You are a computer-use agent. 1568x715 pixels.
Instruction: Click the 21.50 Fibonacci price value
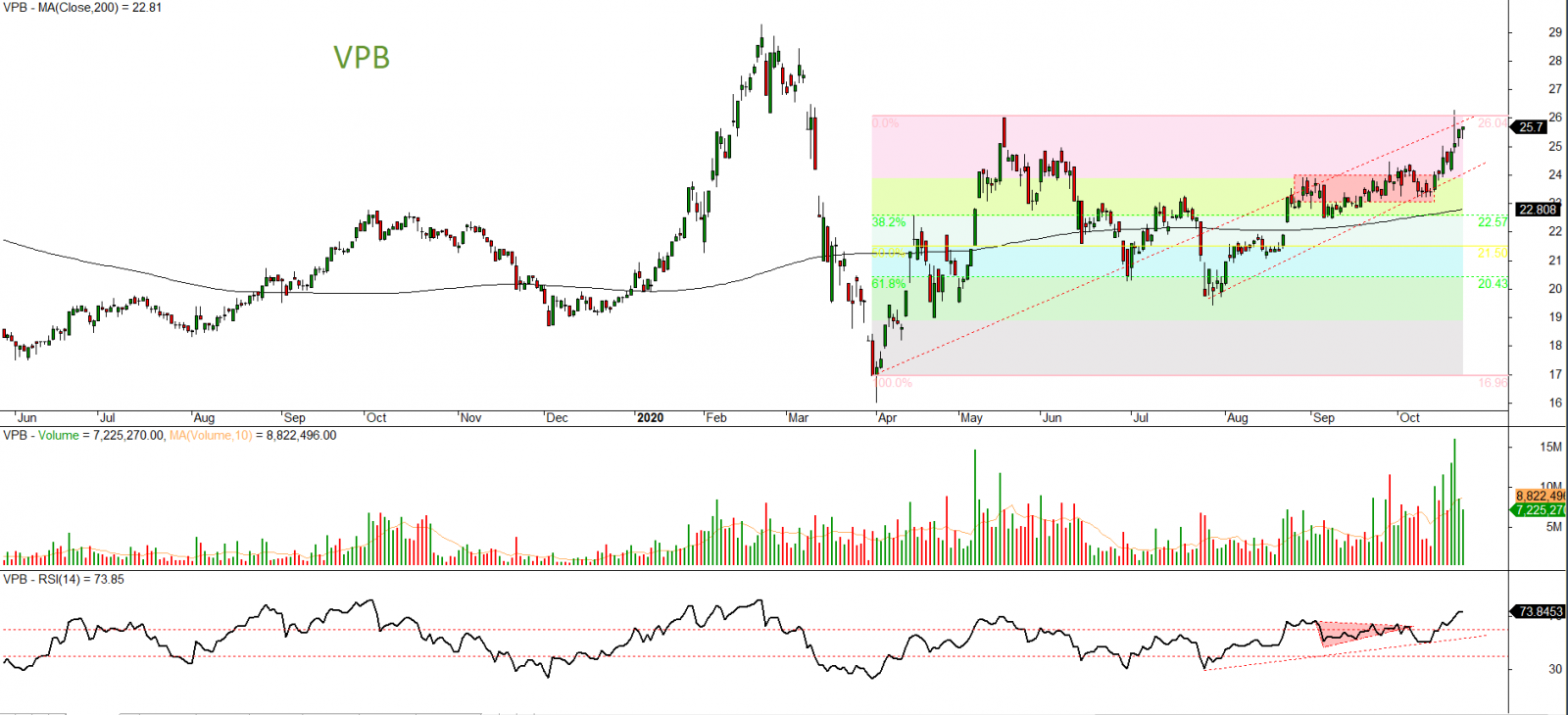point(1493,254)
